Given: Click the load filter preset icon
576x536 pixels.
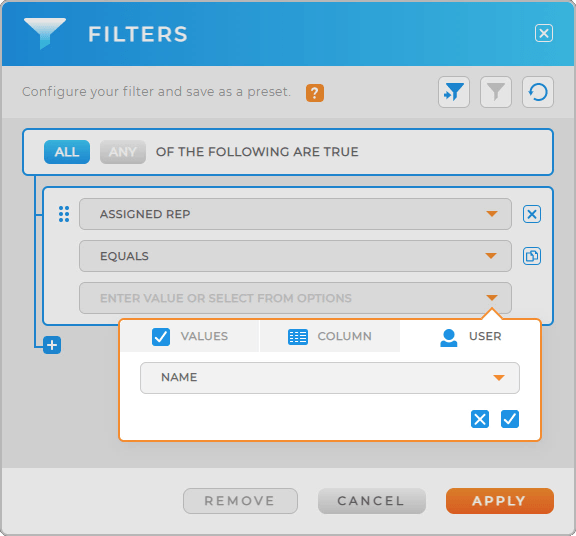Looking at the screenshot, I should [x=454, y=92].
